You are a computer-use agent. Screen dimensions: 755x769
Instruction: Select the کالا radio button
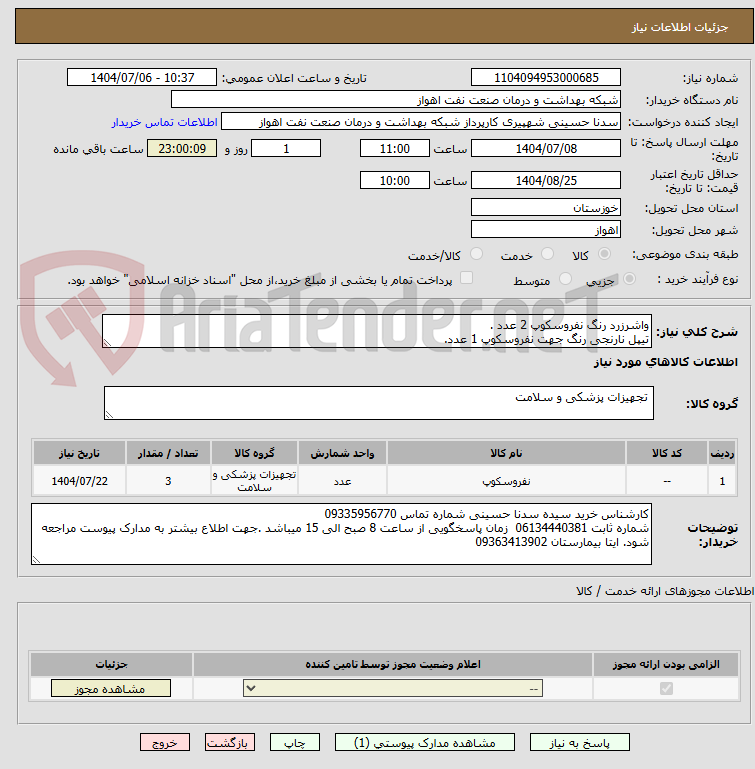click(x=604, y=254)
